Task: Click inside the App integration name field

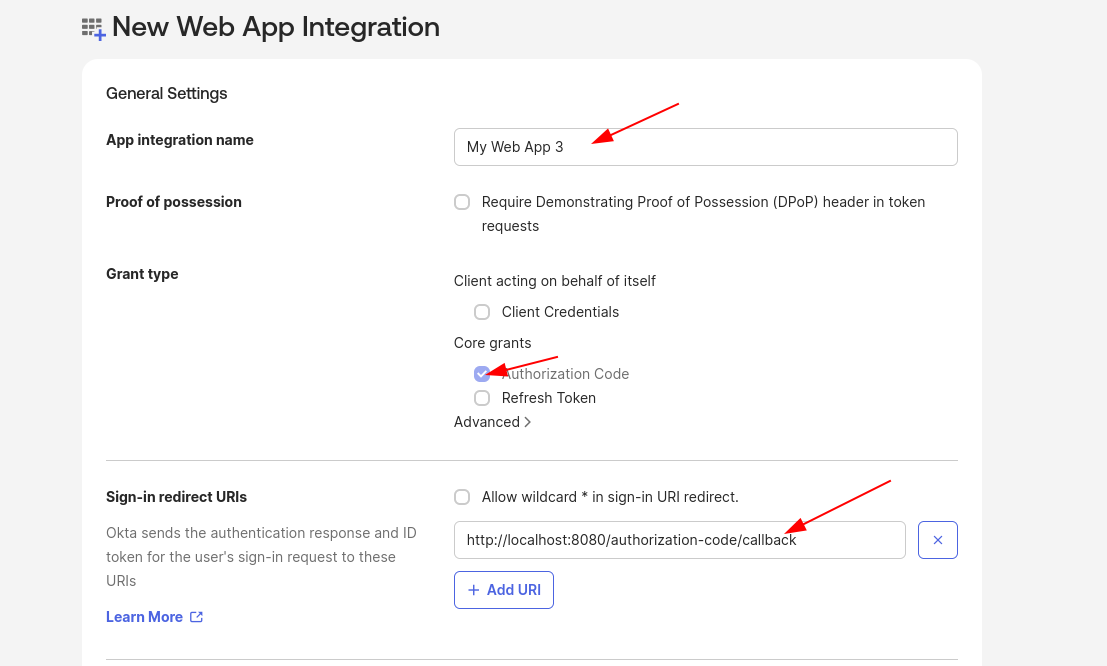Action: point(705,146)
